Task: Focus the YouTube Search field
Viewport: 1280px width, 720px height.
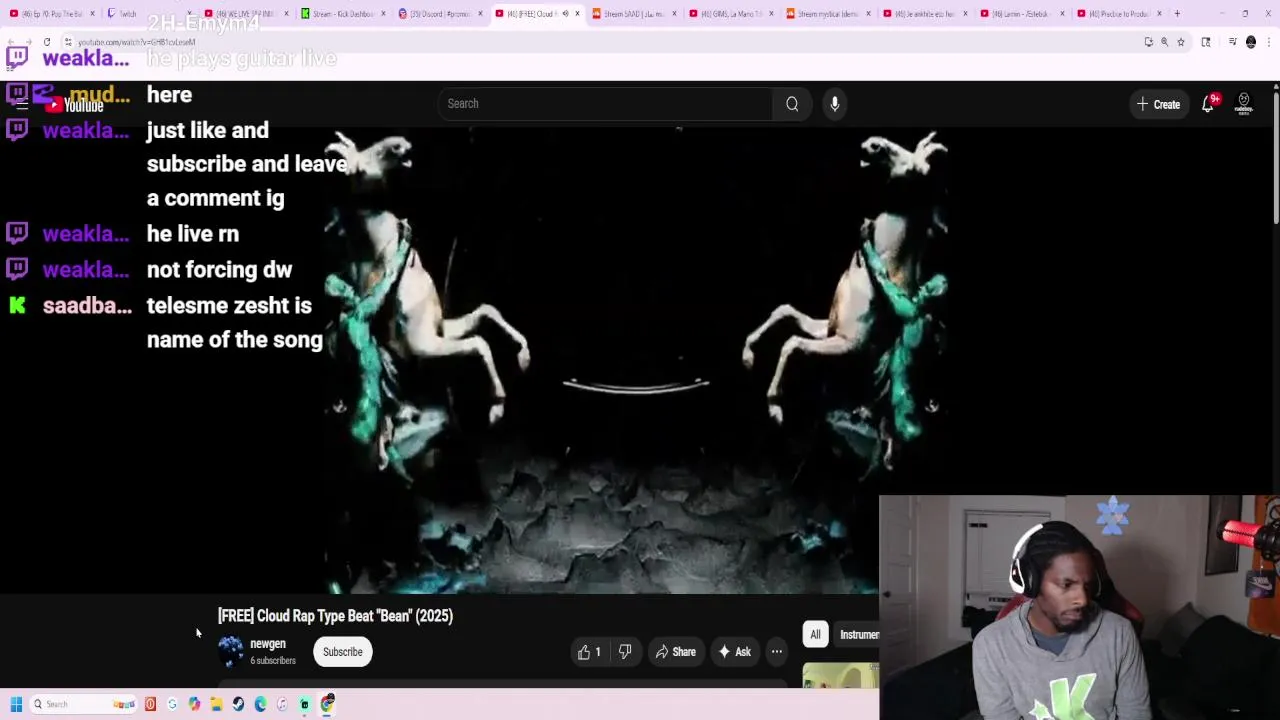Action: click(x=604, y=104)
